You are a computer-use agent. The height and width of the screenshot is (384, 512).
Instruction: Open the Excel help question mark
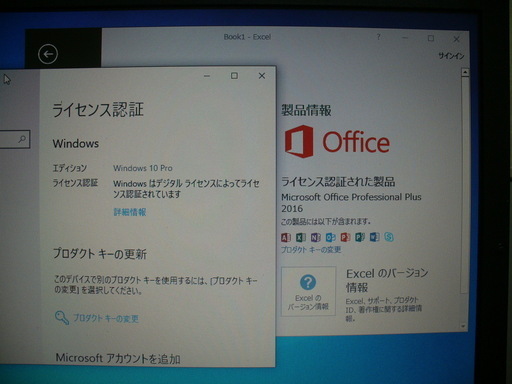[x=378, y=37]
